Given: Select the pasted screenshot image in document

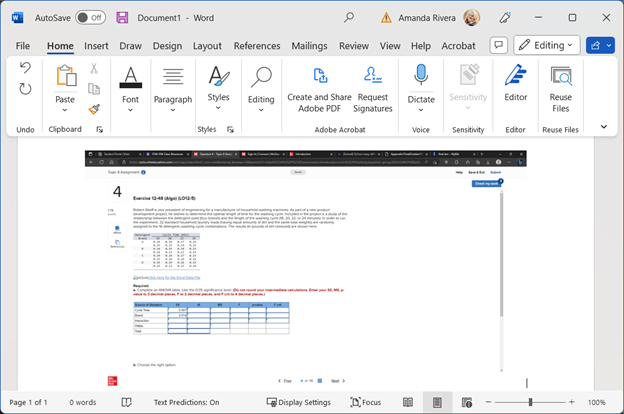Looking at the screenshot, I should click(x=306, y=269).
